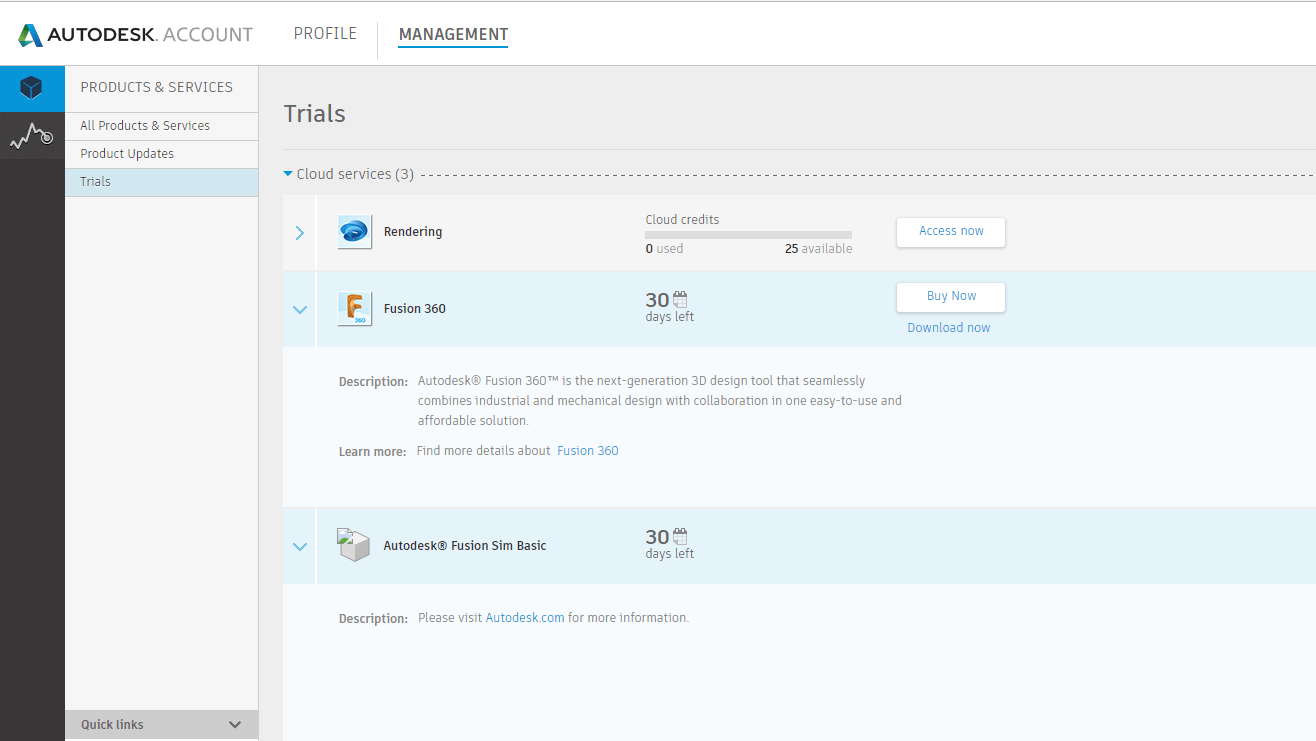
Task: Click the 'Cloud credits' label
Action: (682, 220)
